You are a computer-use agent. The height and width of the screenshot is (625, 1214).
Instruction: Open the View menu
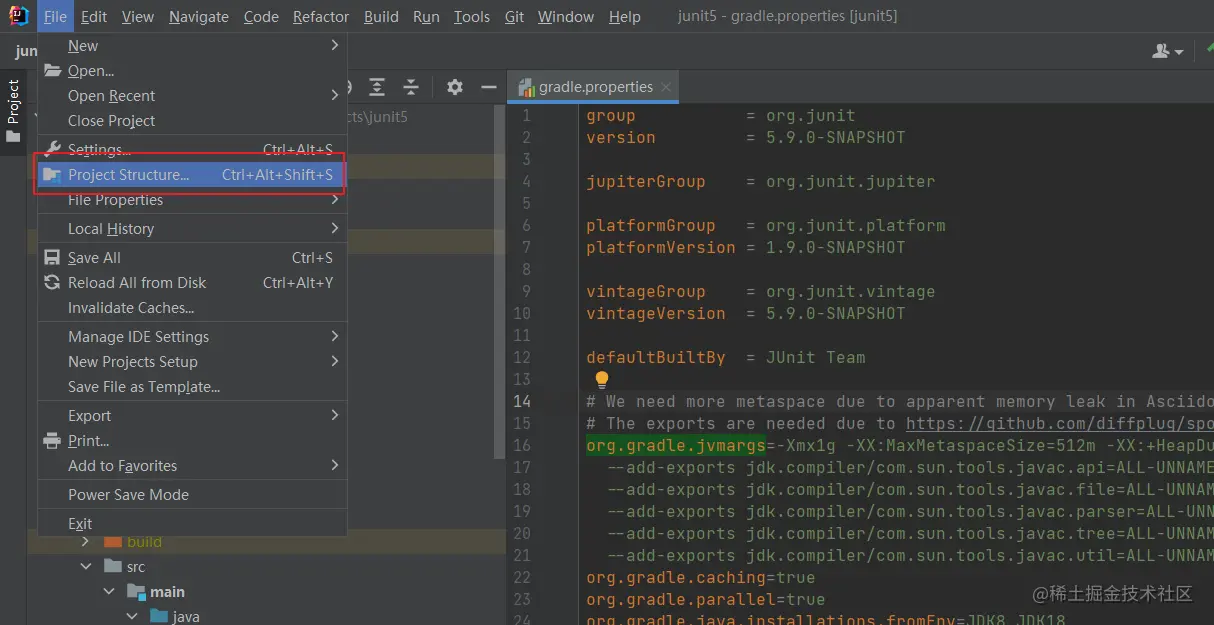[x=138, y=16]
